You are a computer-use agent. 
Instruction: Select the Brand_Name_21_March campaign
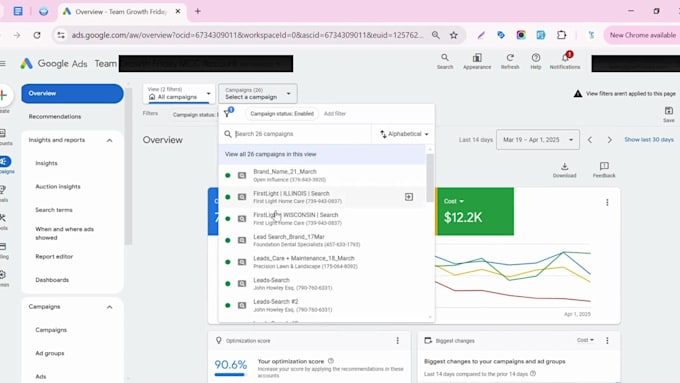[322, 175]
